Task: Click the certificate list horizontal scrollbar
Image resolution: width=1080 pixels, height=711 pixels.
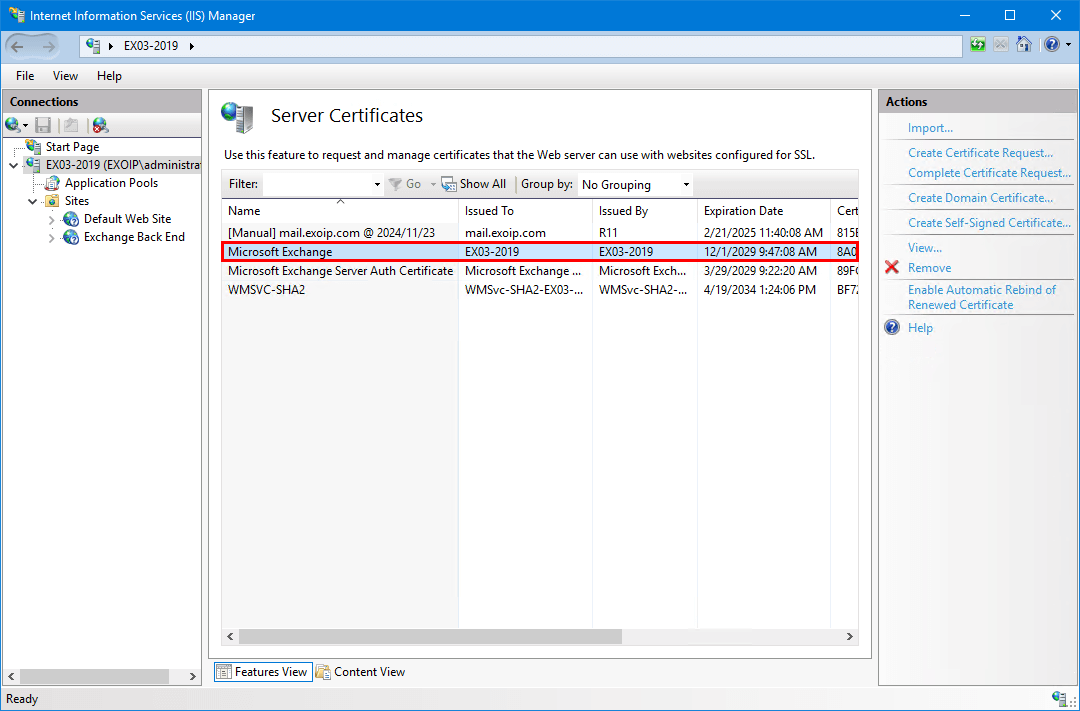Action: [430, 637]
